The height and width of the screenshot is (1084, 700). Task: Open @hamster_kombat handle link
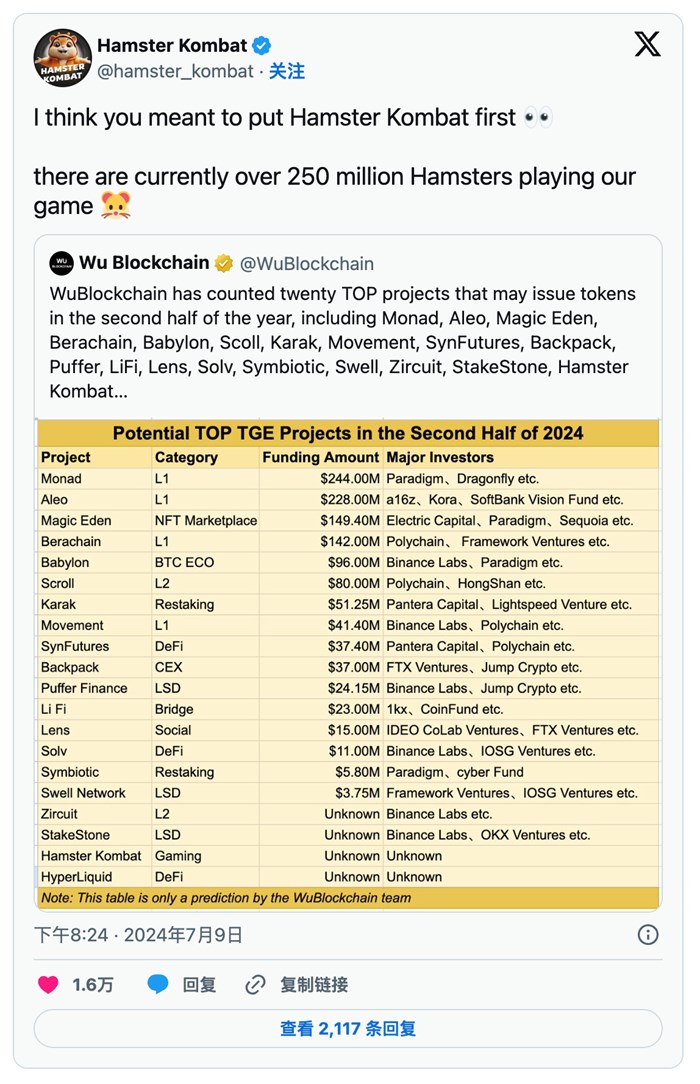(175, 71)
